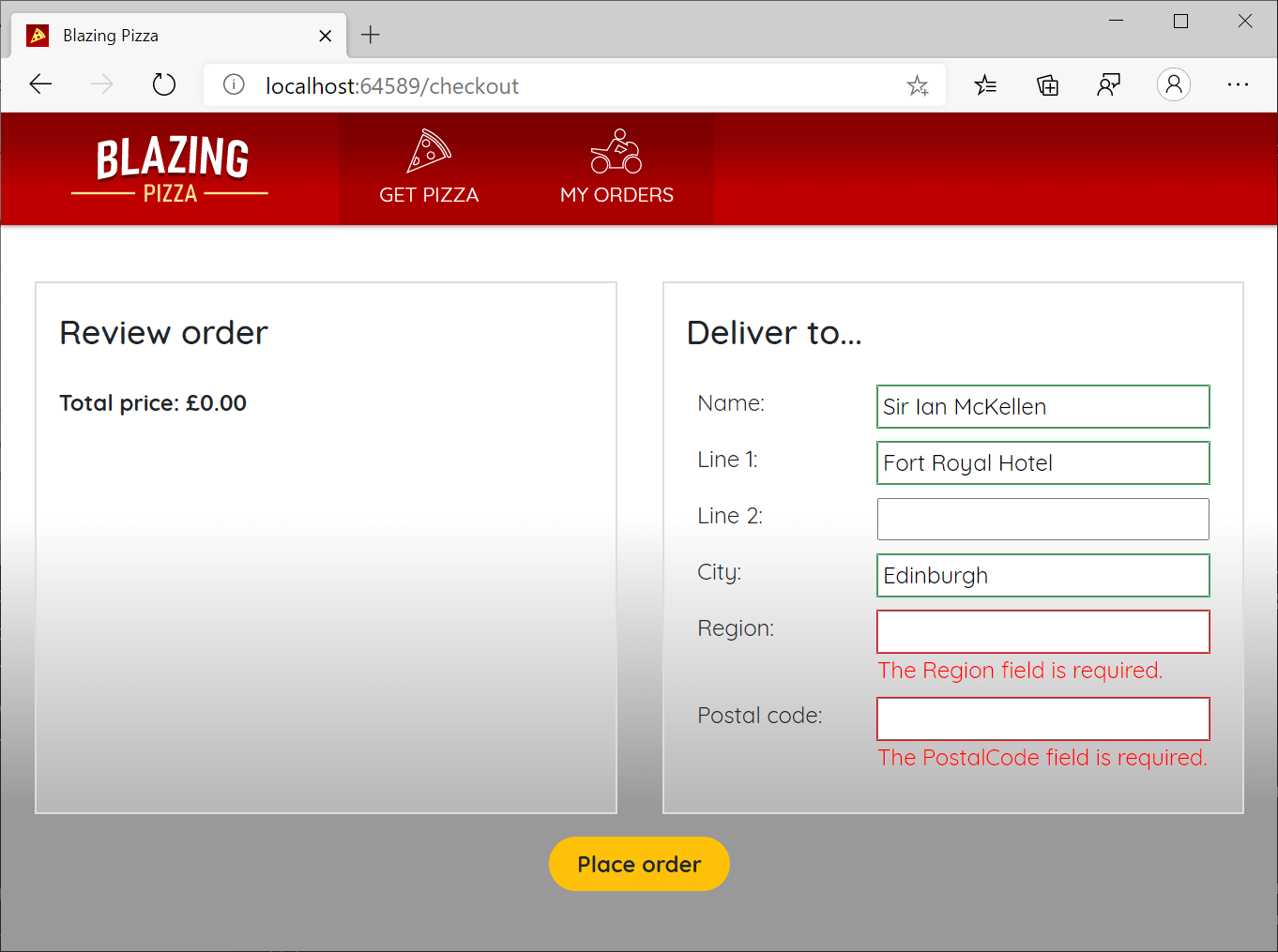Open the Collections icon

[1047, 85]
